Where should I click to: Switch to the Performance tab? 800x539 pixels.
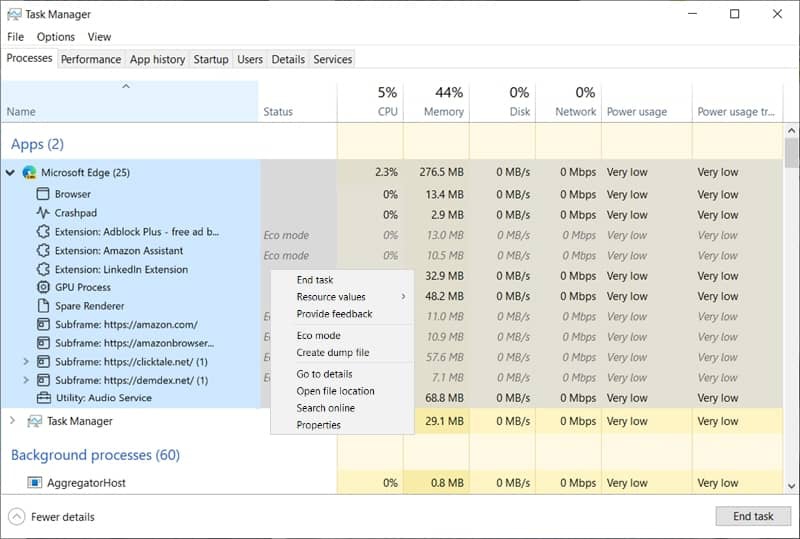tap(91, 59)
